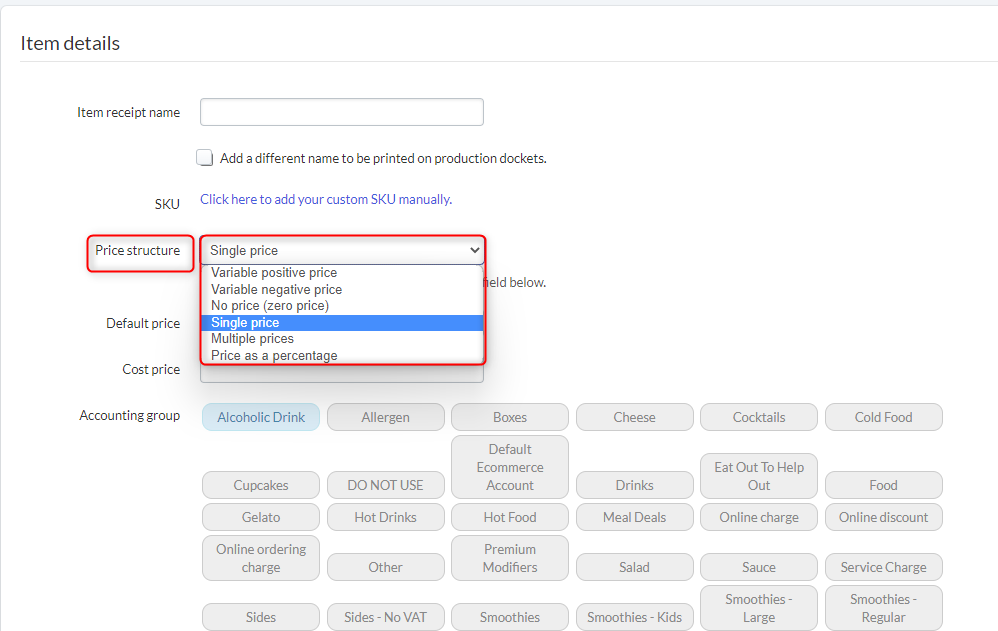Choose Price as a percentage option
998x631 pixels.
coord(274,356)
